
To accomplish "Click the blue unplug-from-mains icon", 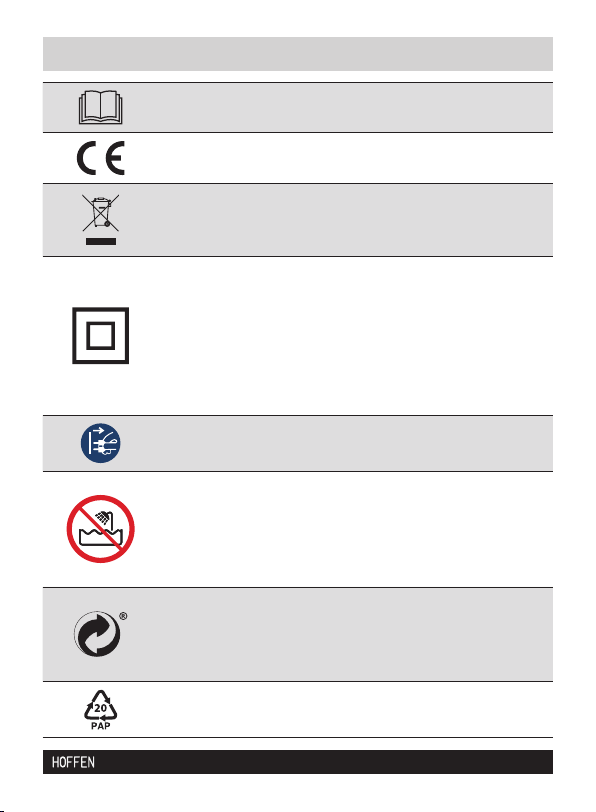I will [100, 443].
